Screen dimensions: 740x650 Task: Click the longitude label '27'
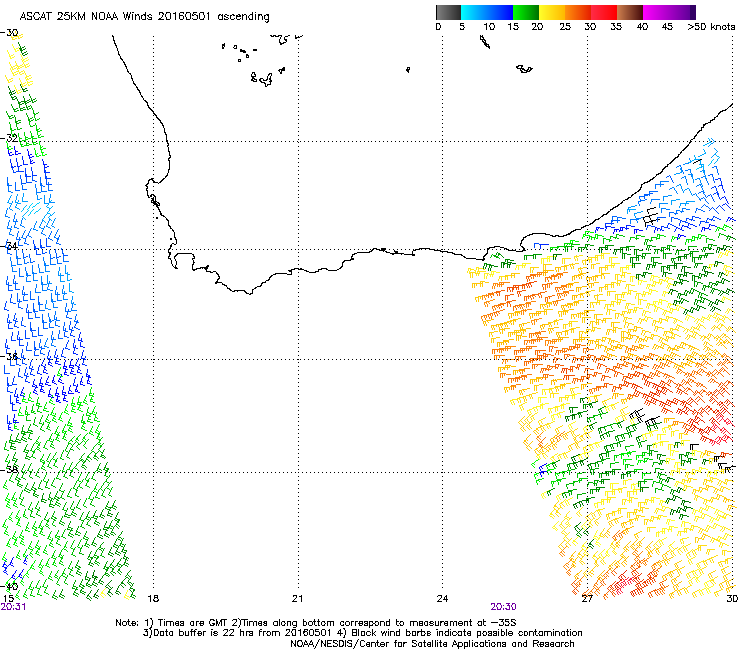click(x=587, y=599)
